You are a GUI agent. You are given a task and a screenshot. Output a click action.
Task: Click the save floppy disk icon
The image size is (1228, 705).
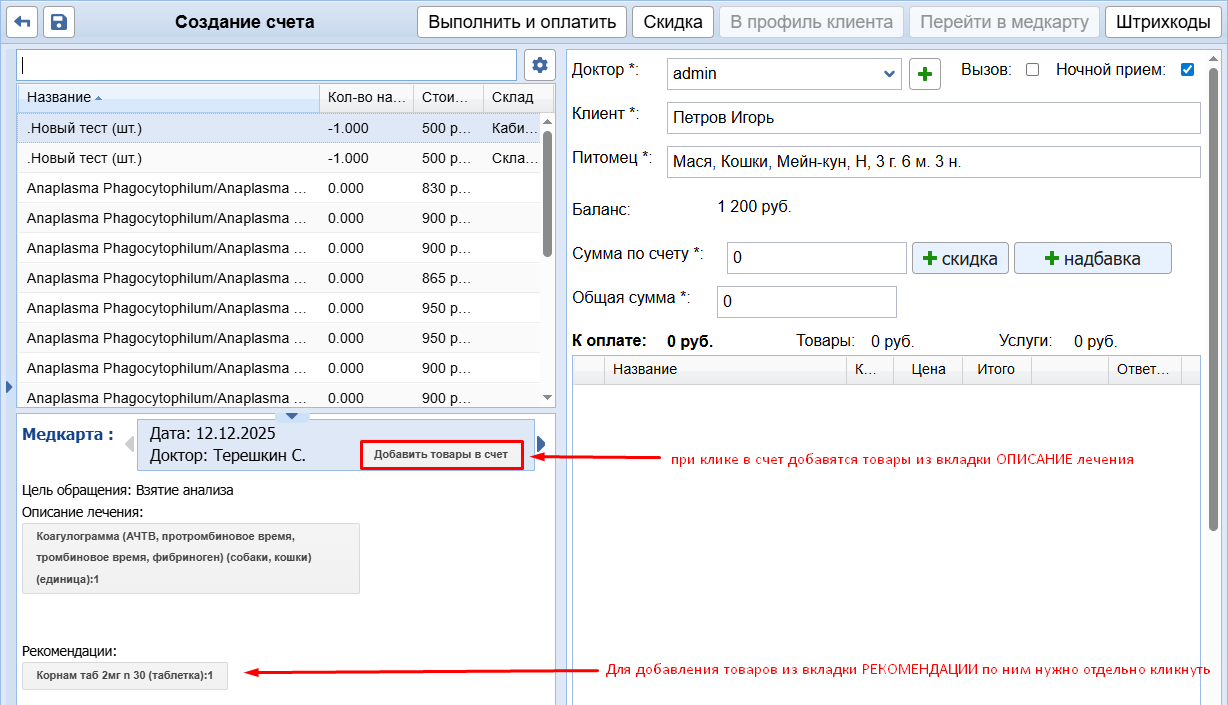pos(58,22)
